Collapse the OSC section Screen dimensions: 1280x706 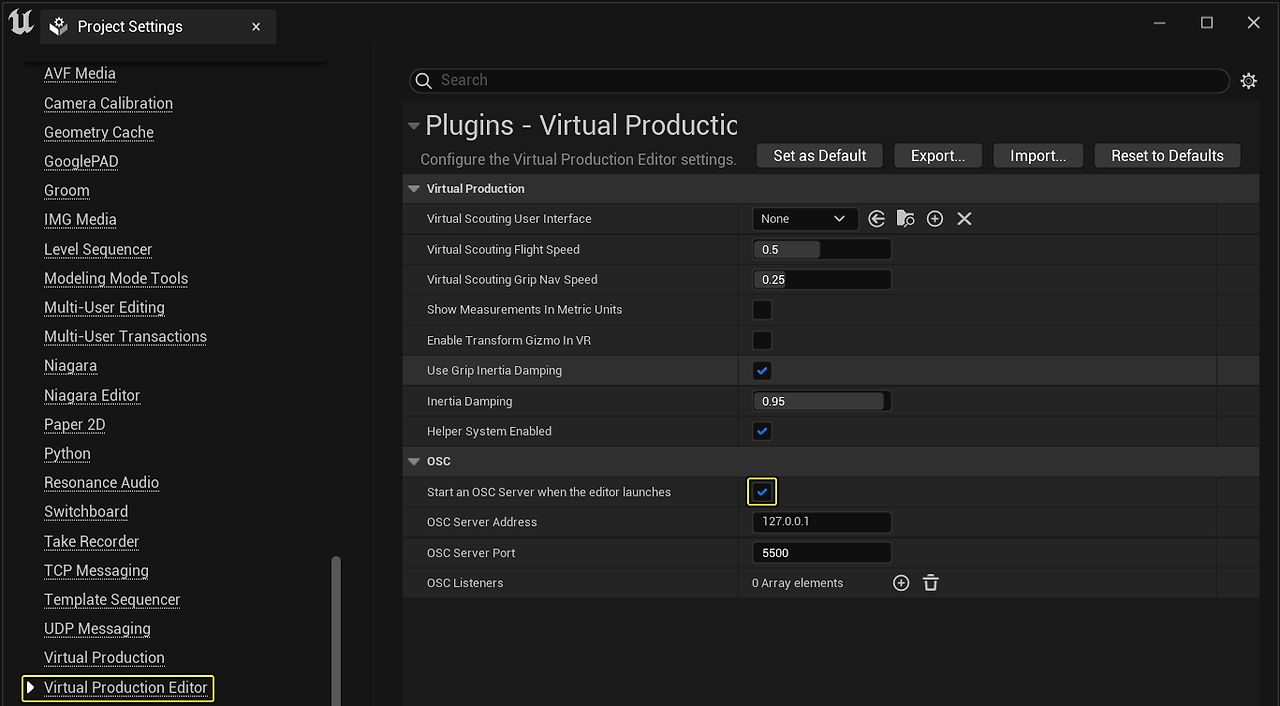[x=414, y=462]
